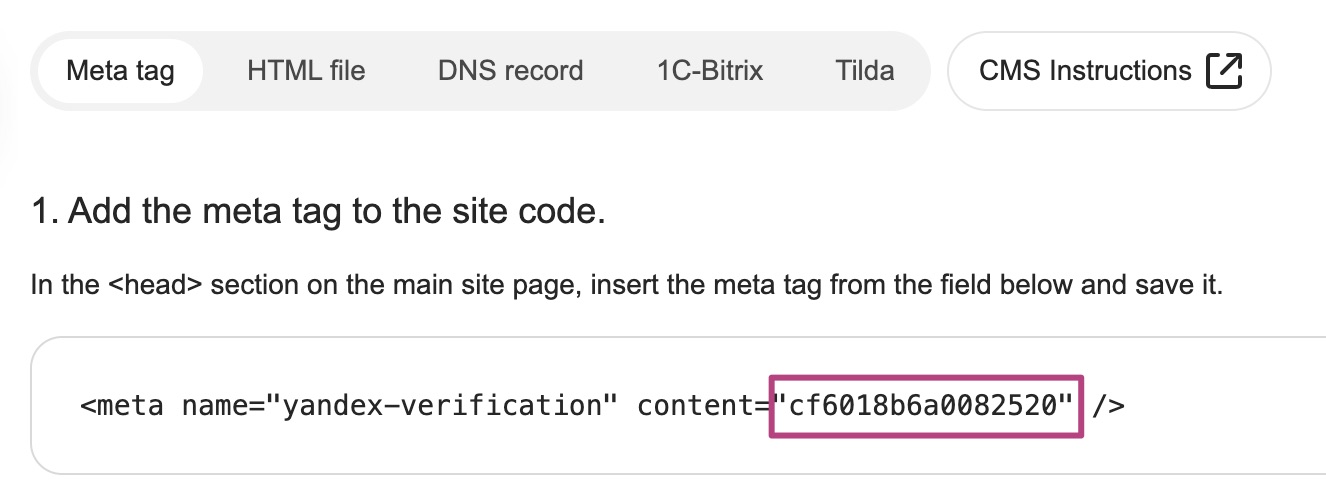Image resolution: width=1326 pixels, height=494 pixels.
Task: Click the closing "/>" of the meta tag
Action: pyautogui.click(x=1108, y=406)
